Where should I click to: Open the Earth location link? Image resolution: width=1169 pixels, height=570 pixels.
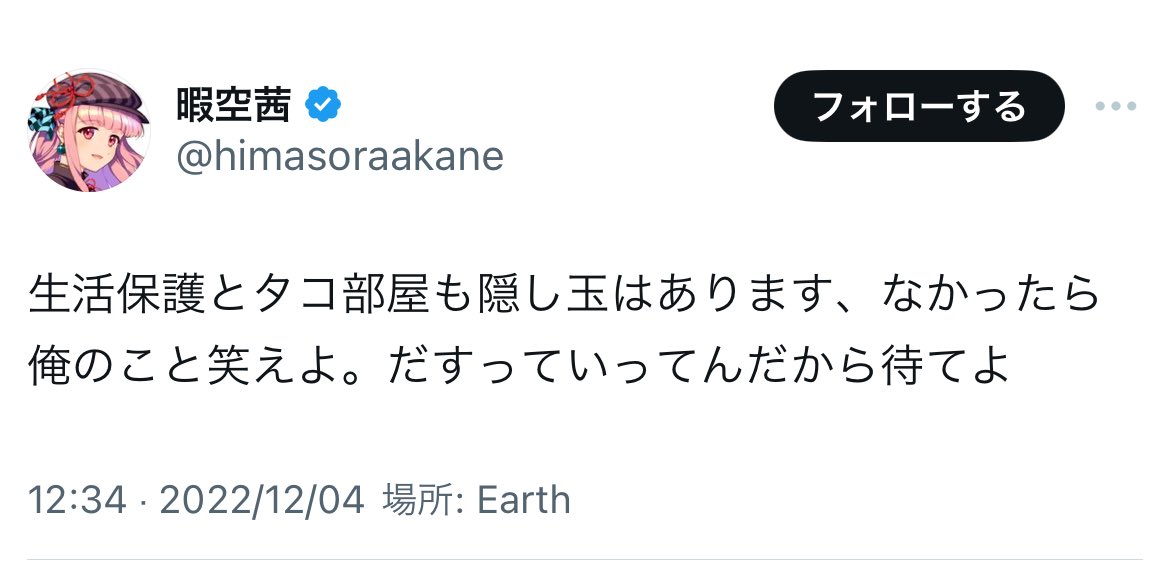coord(523,500)
